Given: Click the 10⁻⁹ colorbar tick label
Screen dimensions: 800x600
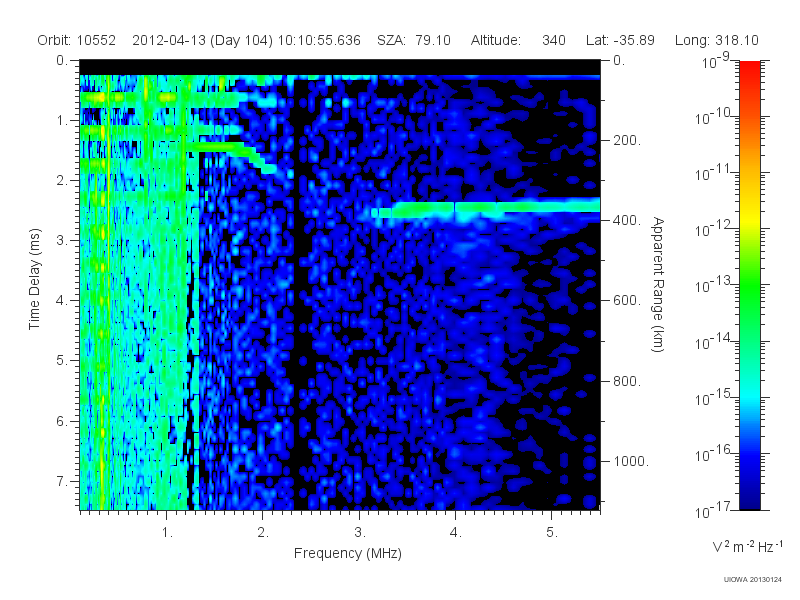Looking at the screenshot, I should point(716,61).
